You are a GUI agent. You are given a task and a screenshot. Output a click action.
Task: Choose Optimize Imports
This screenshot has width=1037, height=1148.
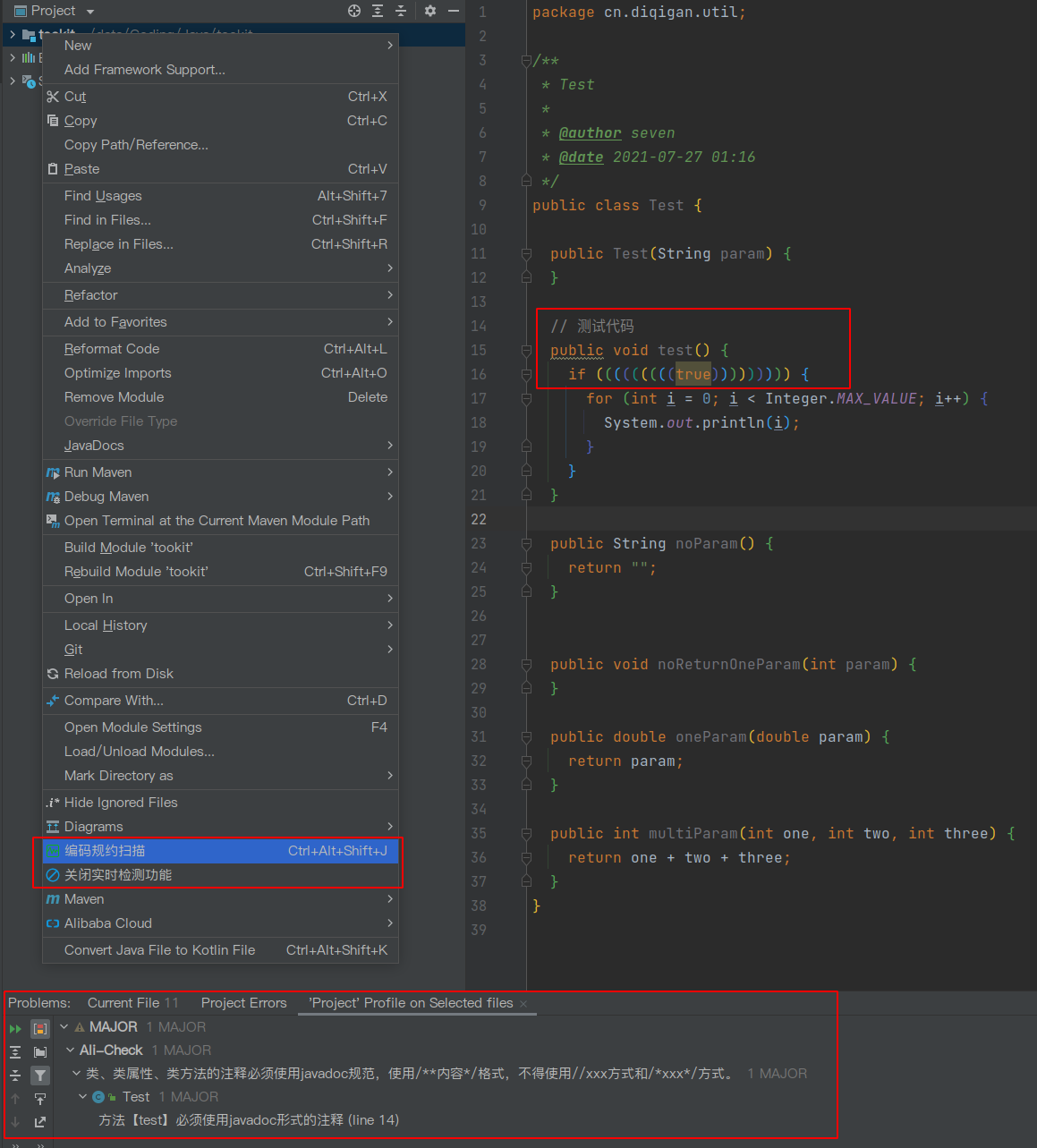tap(220, 373)
